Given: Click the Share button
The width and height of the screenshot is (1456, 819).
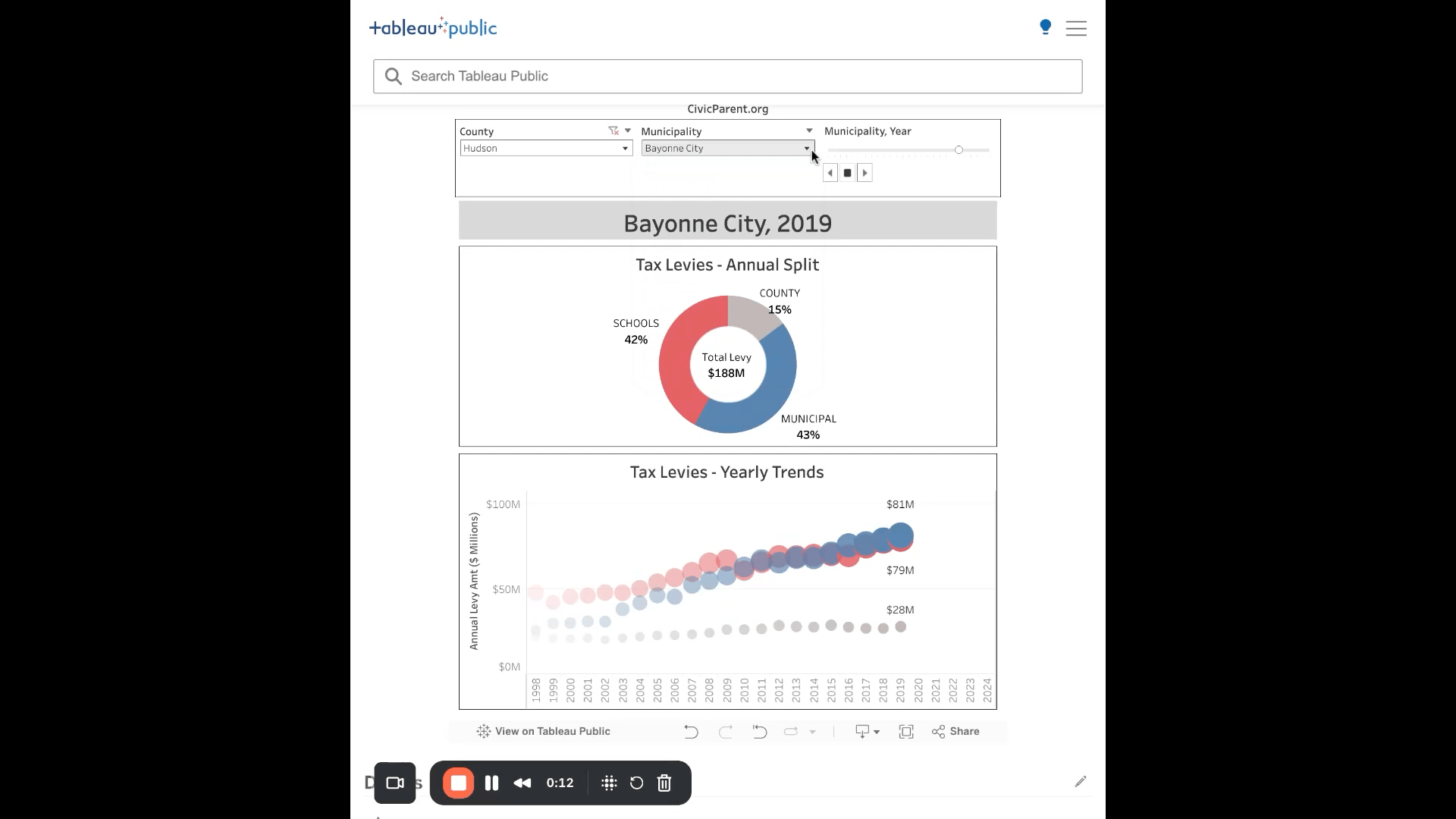Looking at the screenshot, I should 955,731.
